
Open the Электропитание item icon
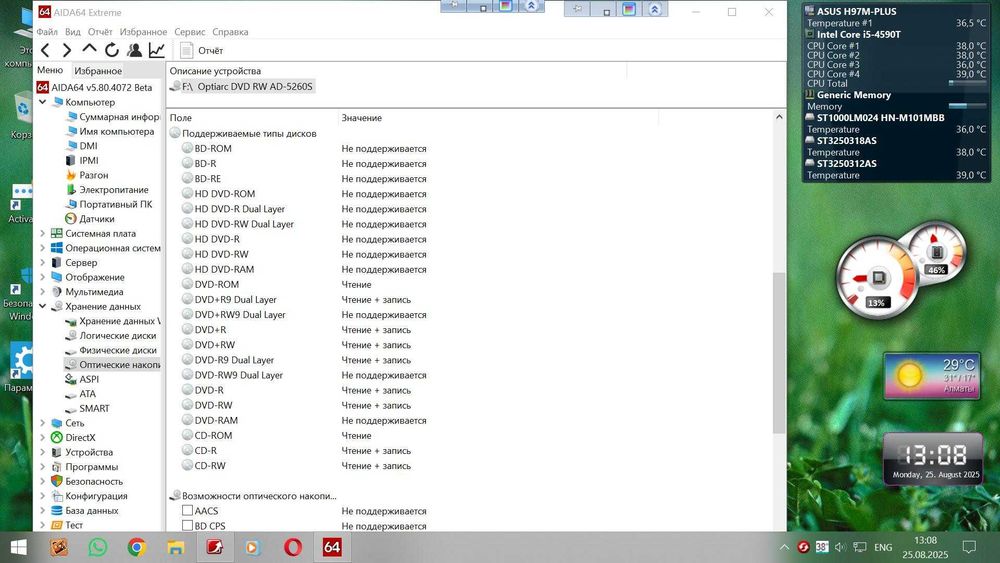tap(71, 190)
